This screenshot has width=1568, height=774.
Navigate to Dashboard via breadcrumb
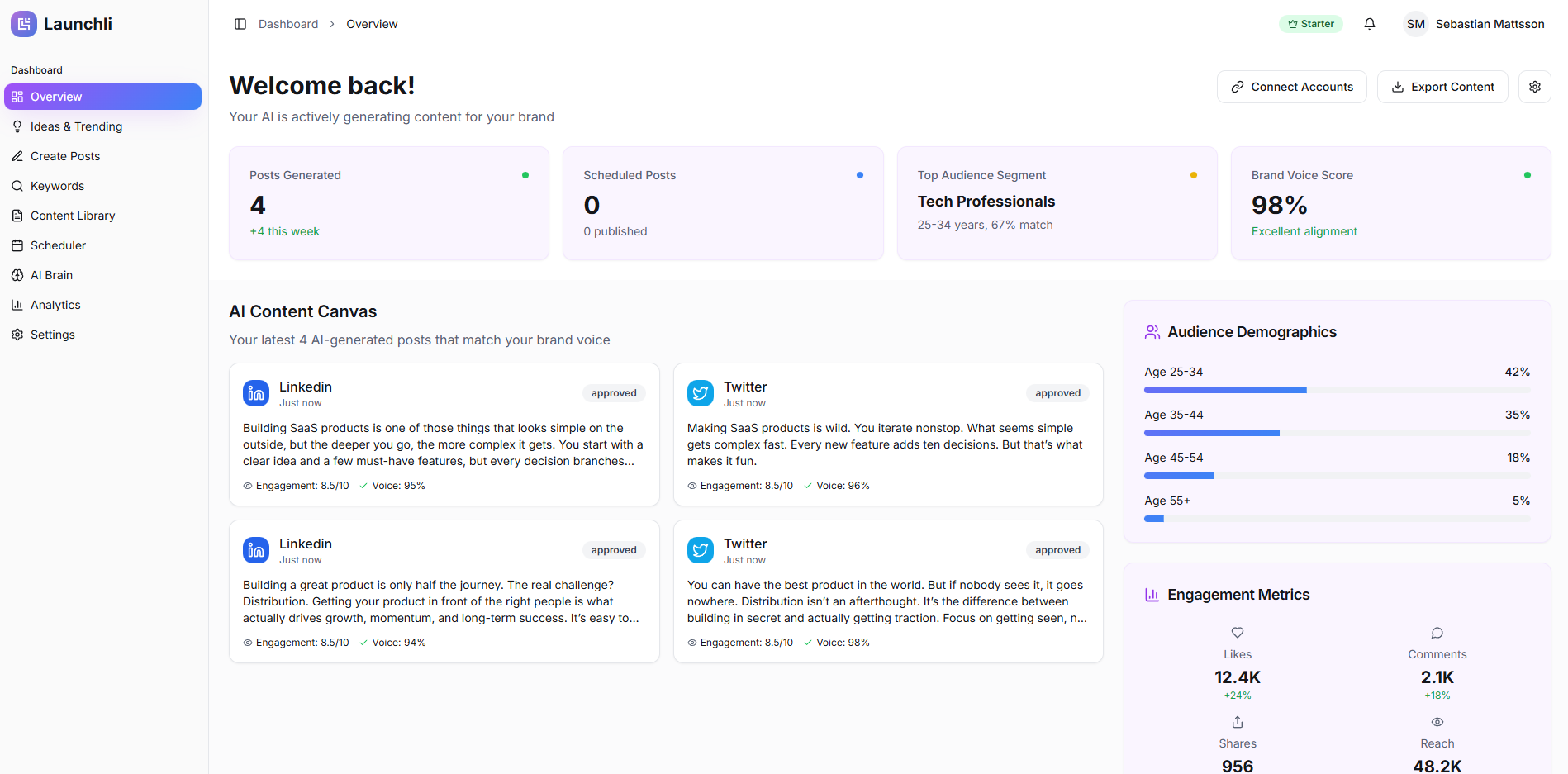pos(288,23)
